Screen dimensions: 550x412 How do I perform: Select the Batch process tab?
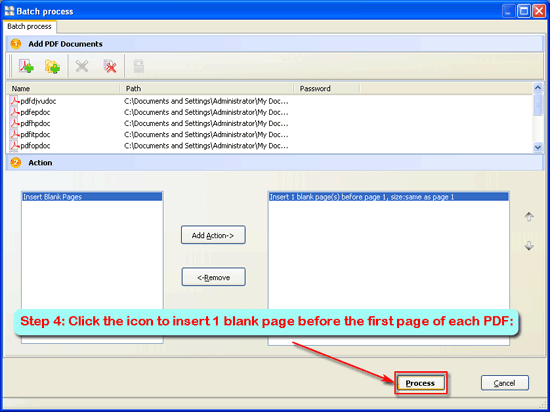29,27
